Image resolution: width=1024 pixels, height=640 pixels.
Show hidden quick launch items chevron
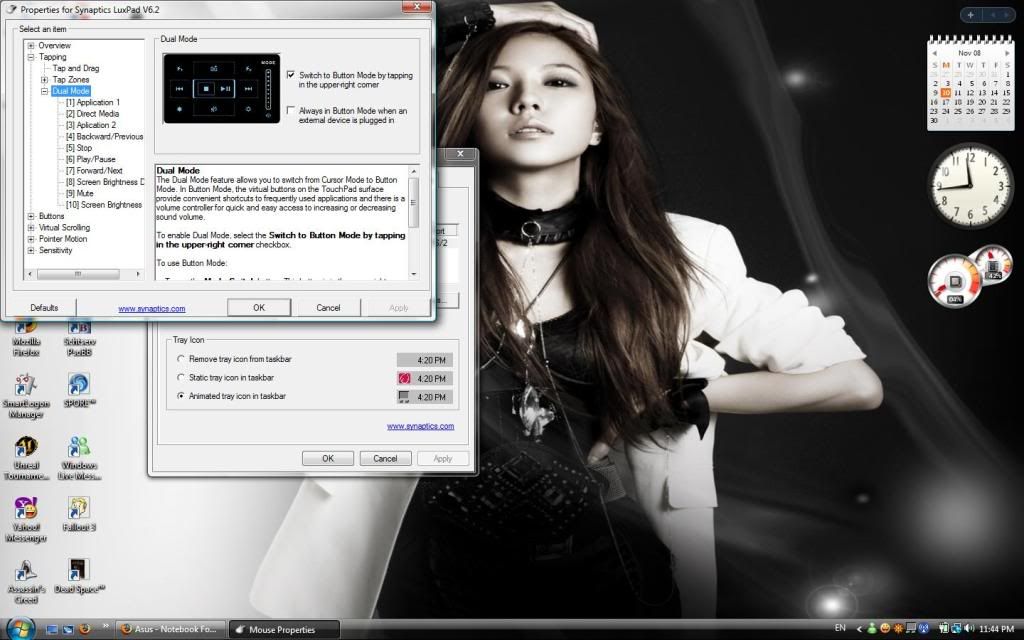(x=105, y=626)
